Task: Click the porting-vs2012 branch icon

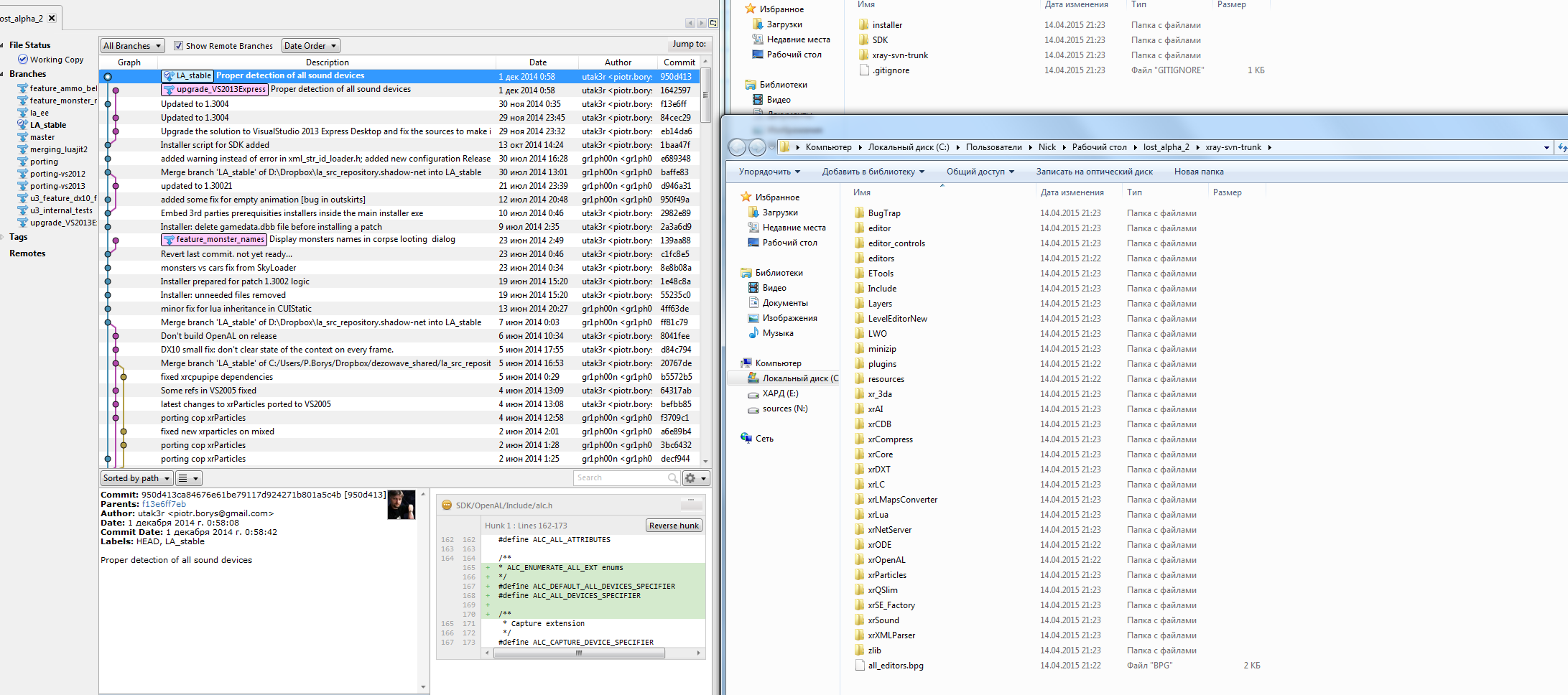Action: pos(23,174)
